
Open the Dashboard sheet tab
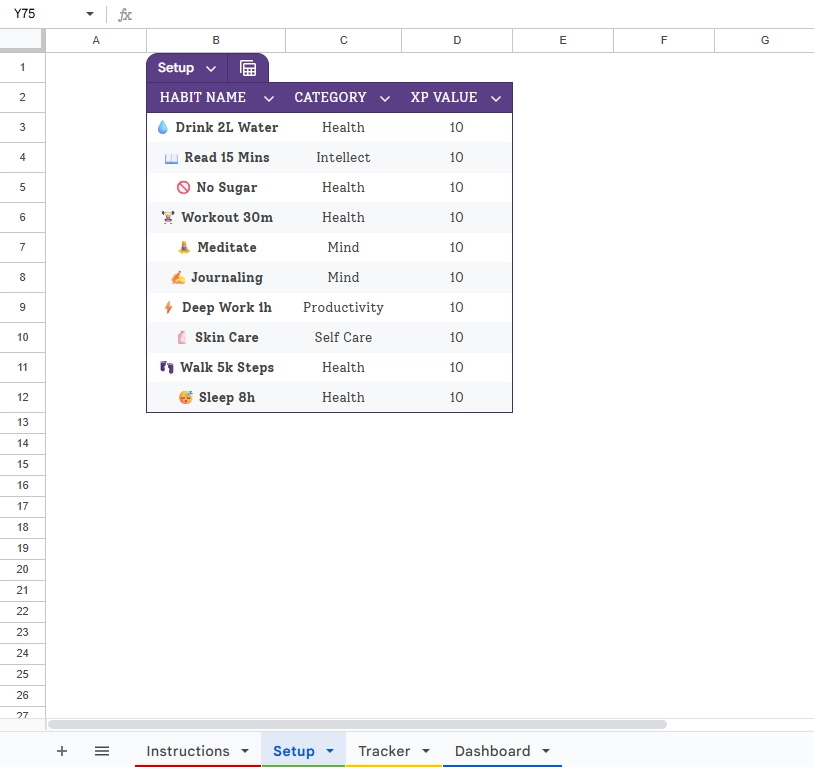pyautogui.click(x=492, y=751)
